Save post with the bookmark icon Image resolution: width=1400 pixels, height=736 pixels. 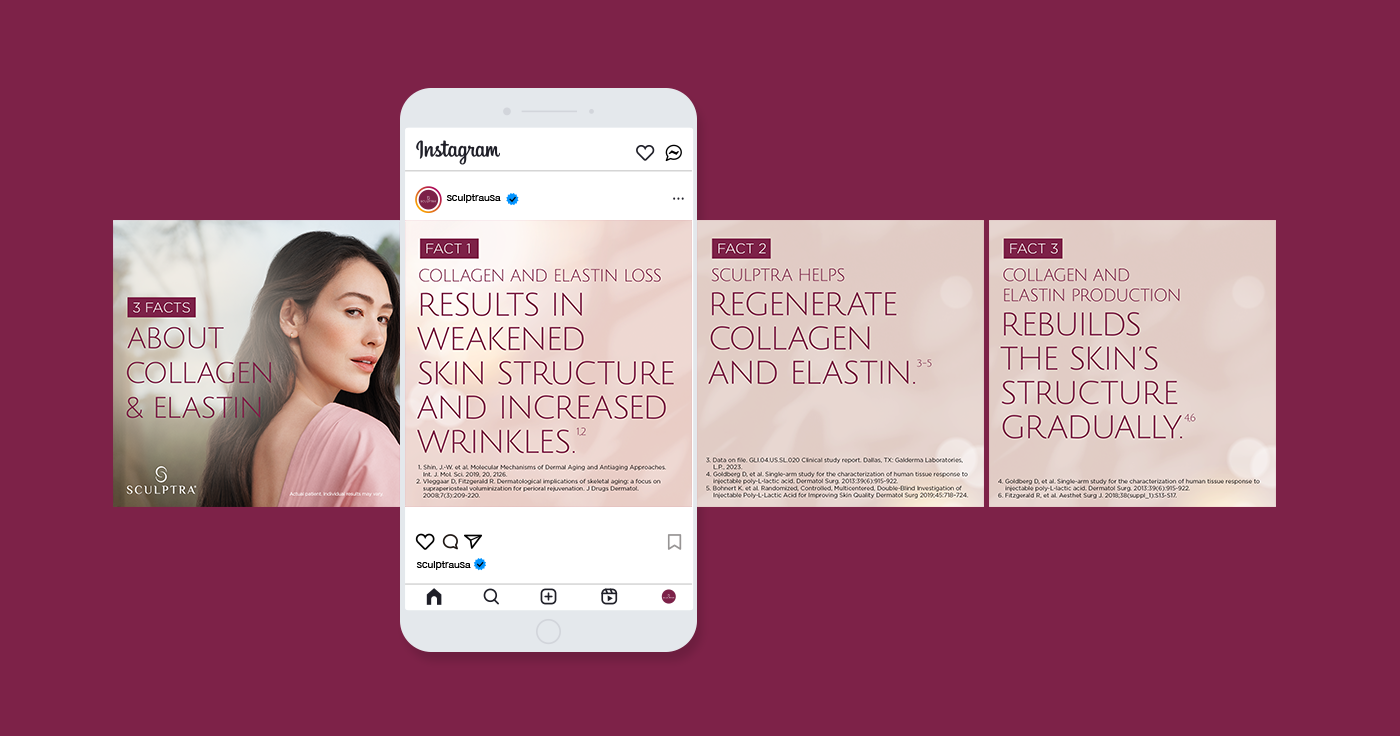[674, 542]
